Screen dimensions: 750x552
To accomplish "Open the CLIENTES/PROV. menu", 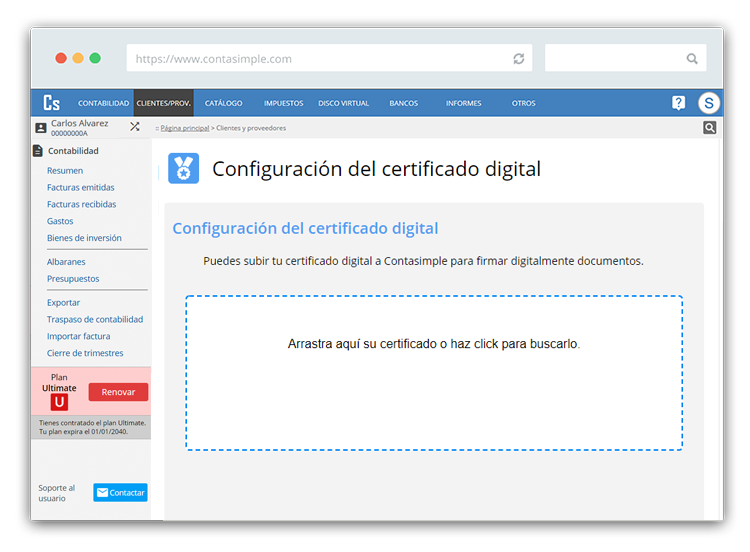I will [163, 103].
